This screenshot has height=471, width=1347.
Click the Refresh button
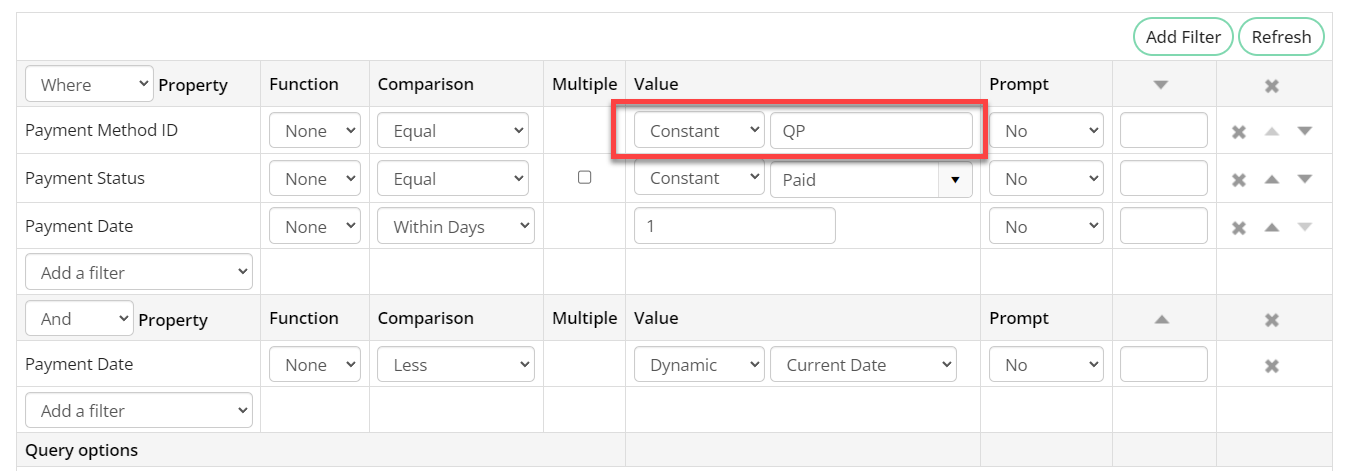(1281, 37)
